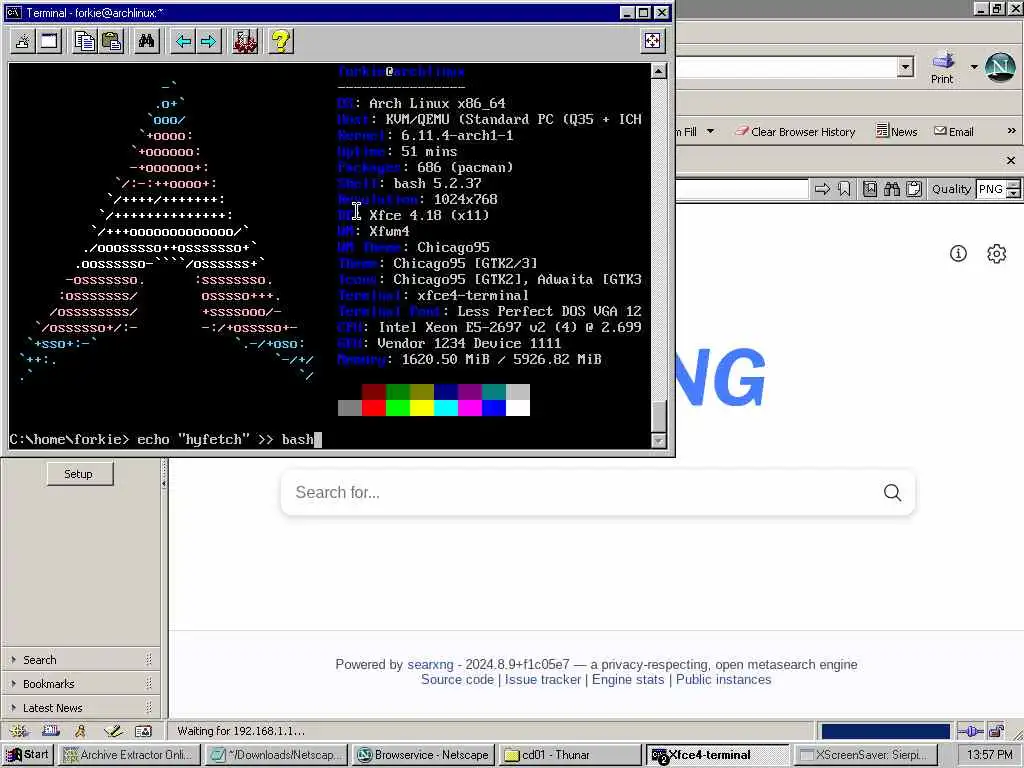Screen dimensions: 1024x768
Task: Switch to ~/Downloads/Netscap taskbar item
Action: point(276,755)
